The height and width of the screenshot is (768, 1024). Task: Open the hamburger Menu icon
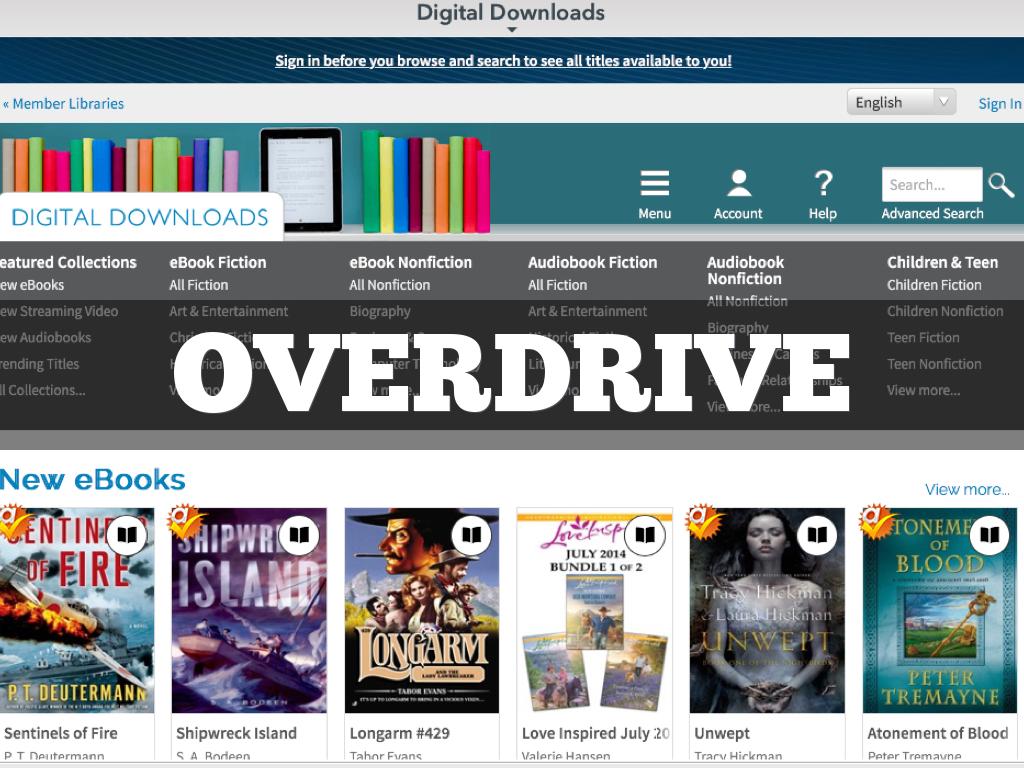click(x=654, y=185)
